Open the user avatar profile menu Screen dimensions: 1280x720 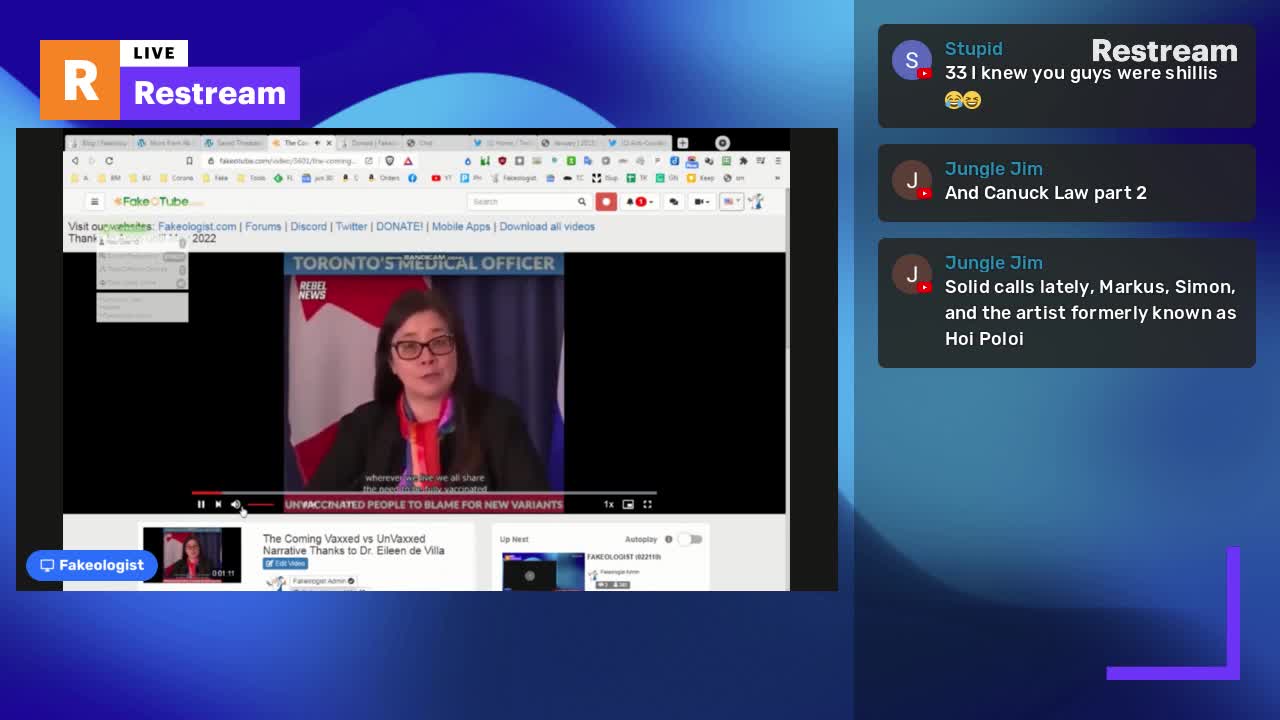pyautogui.click(x=756, y=201)
